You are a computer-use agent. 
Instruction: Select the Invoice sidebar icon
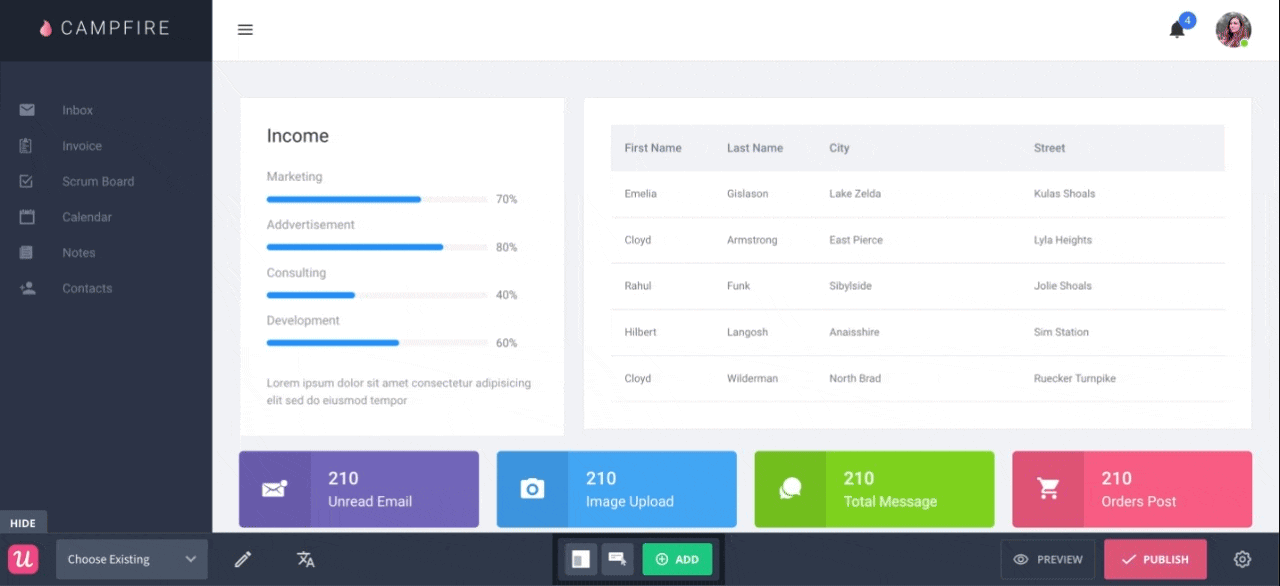pyautogui.click(x=81, y=145)
